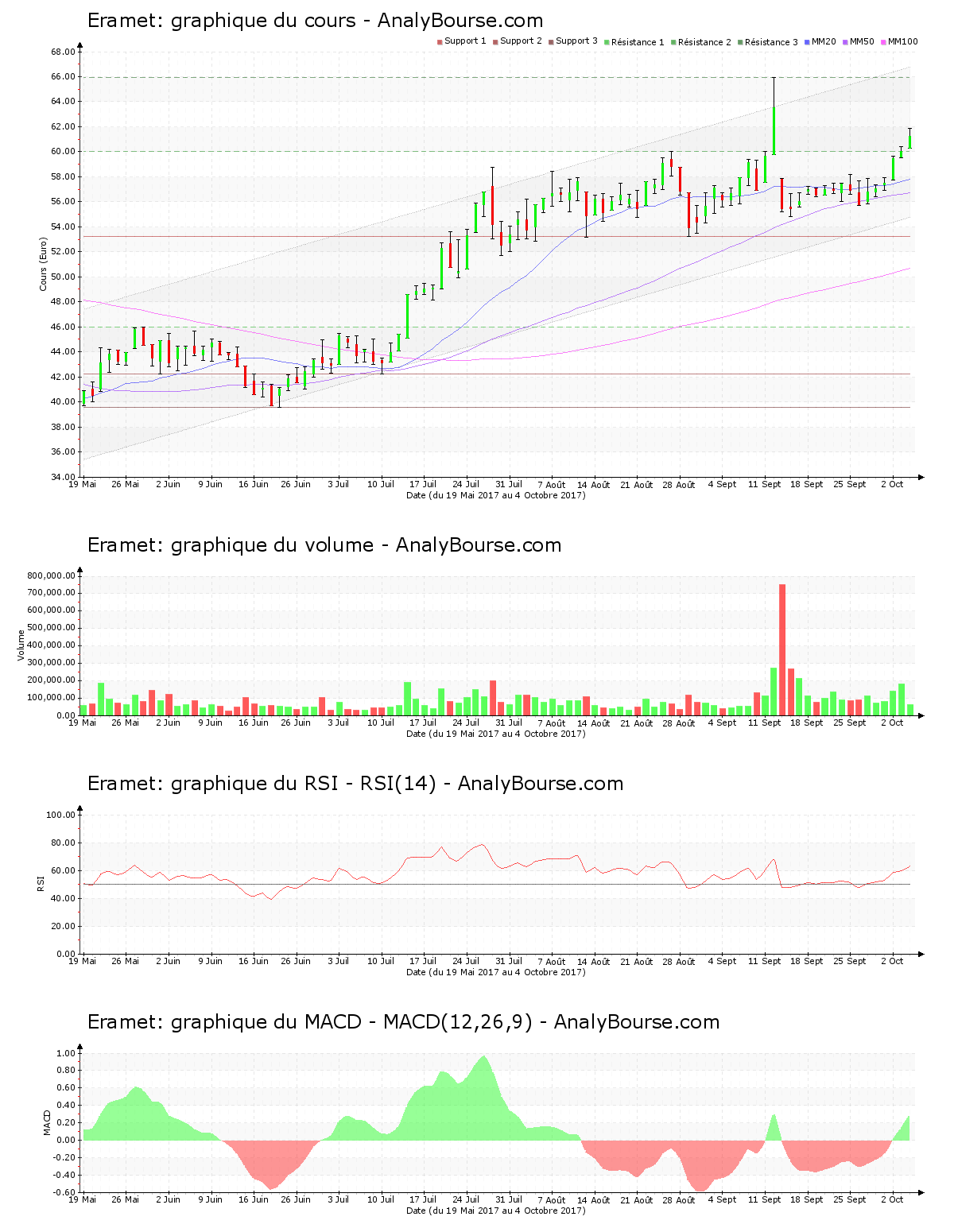Select the Résistance 2 legend label
This screenshot has width=954, height=1232.
tap(704, 42)
